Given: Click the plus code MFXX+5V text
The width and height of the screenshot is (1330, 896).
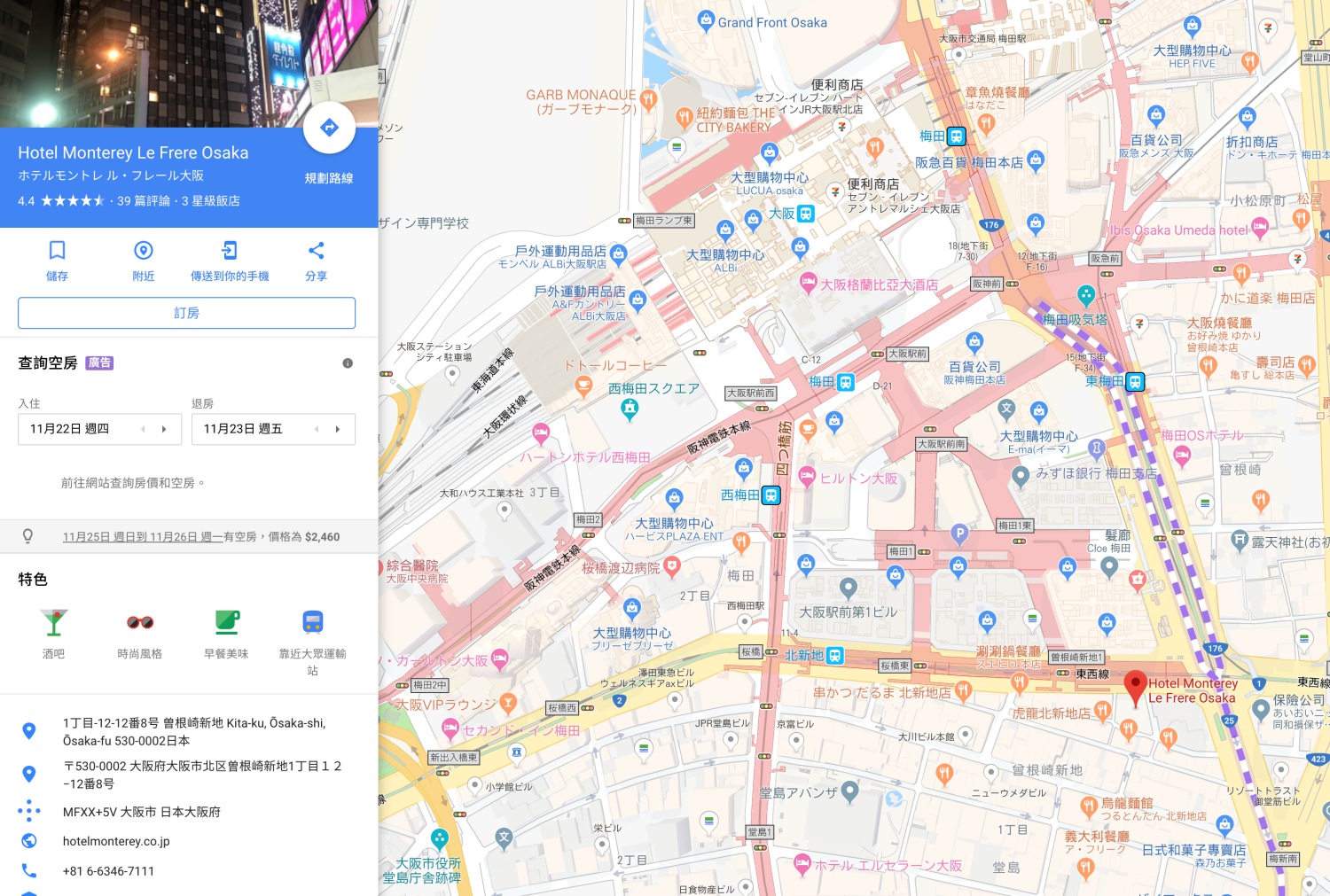Looking at the screenshot, I should point(142,812).
